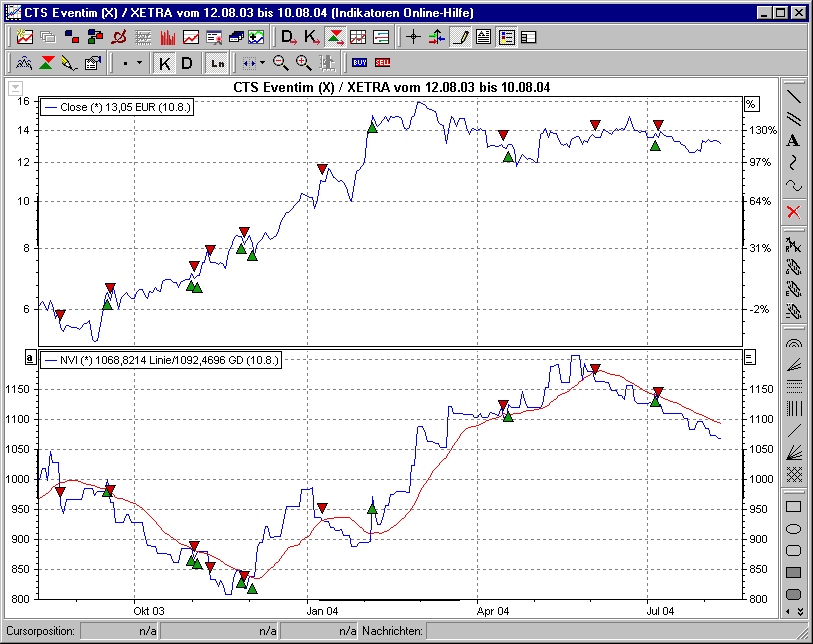Select the Fibonacci fan tool
Viewport: 813px width, 644px height.
tap(795, 363)
